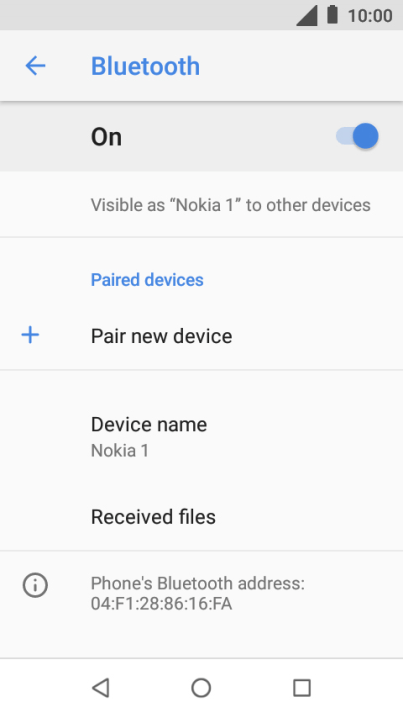Screen dimensions: 403x718
Task: Tap the Home circle navigation button
Action: pyautogui.click(x=201, y=688)
